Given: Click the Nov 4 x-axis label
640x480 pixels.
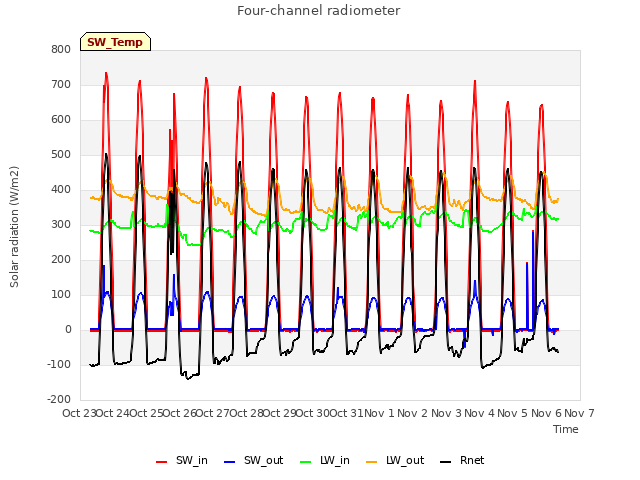Looking at the screenshot, I should pyautogui.click(x=480, y=413).
